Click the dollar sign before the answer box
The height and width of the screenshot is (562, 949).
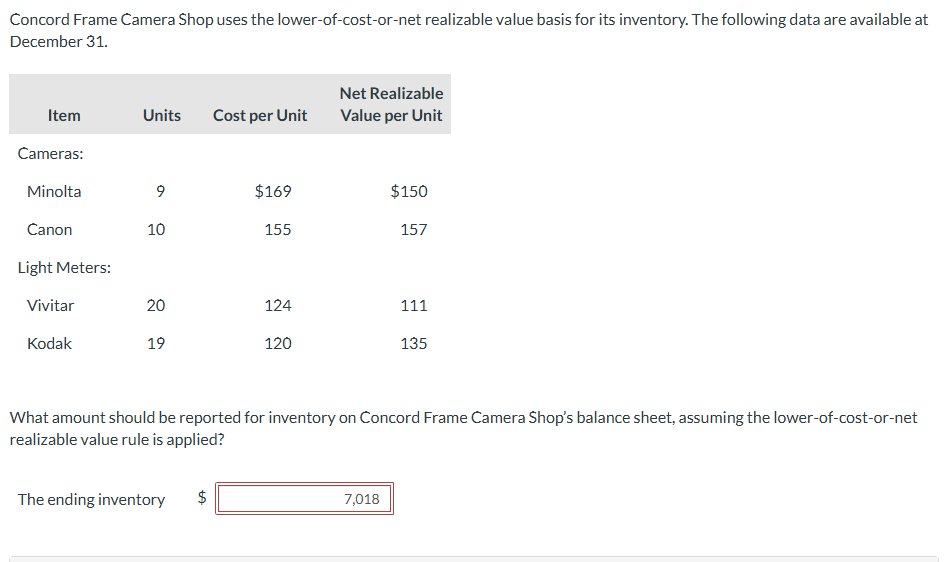199,499
